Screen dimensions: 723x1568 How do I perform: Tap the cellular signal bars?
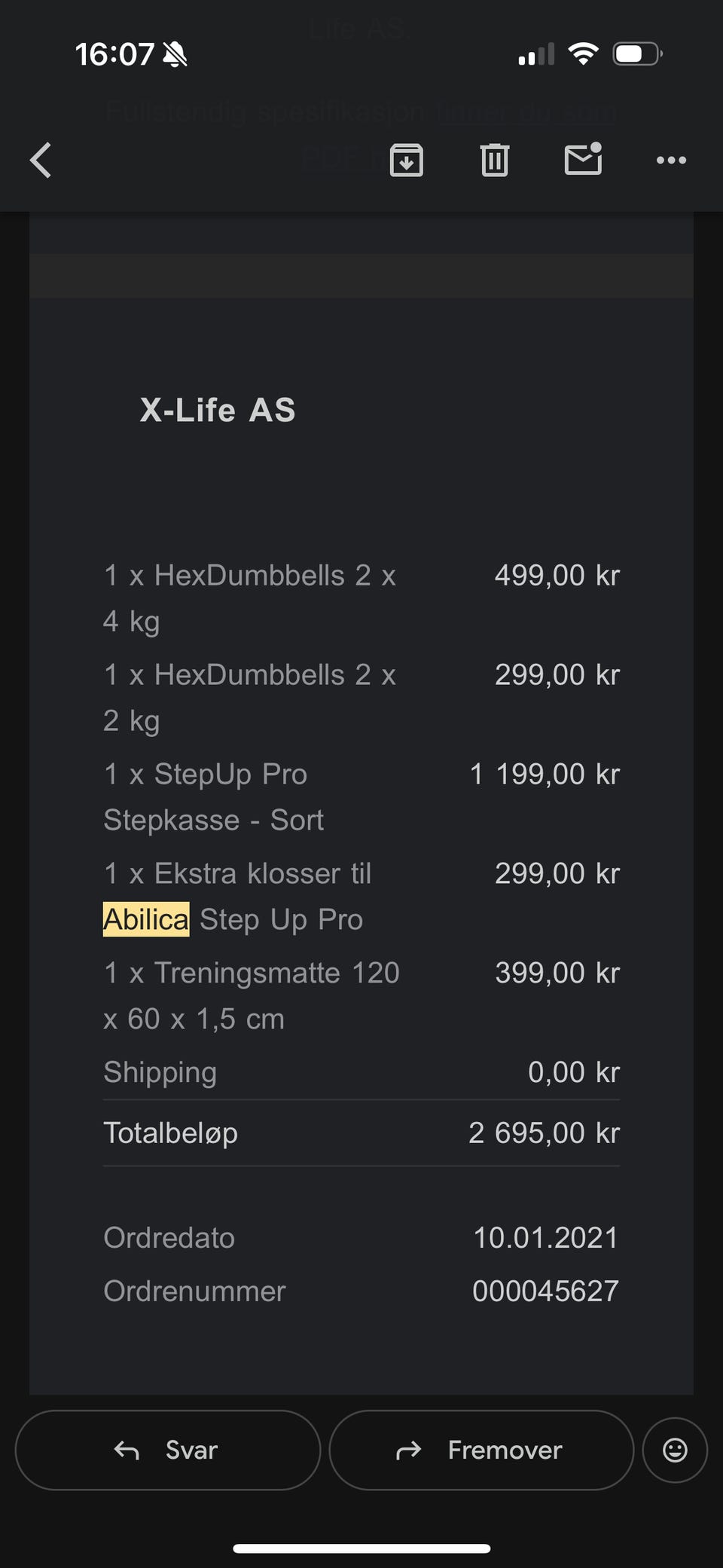(x=536, y=55)
